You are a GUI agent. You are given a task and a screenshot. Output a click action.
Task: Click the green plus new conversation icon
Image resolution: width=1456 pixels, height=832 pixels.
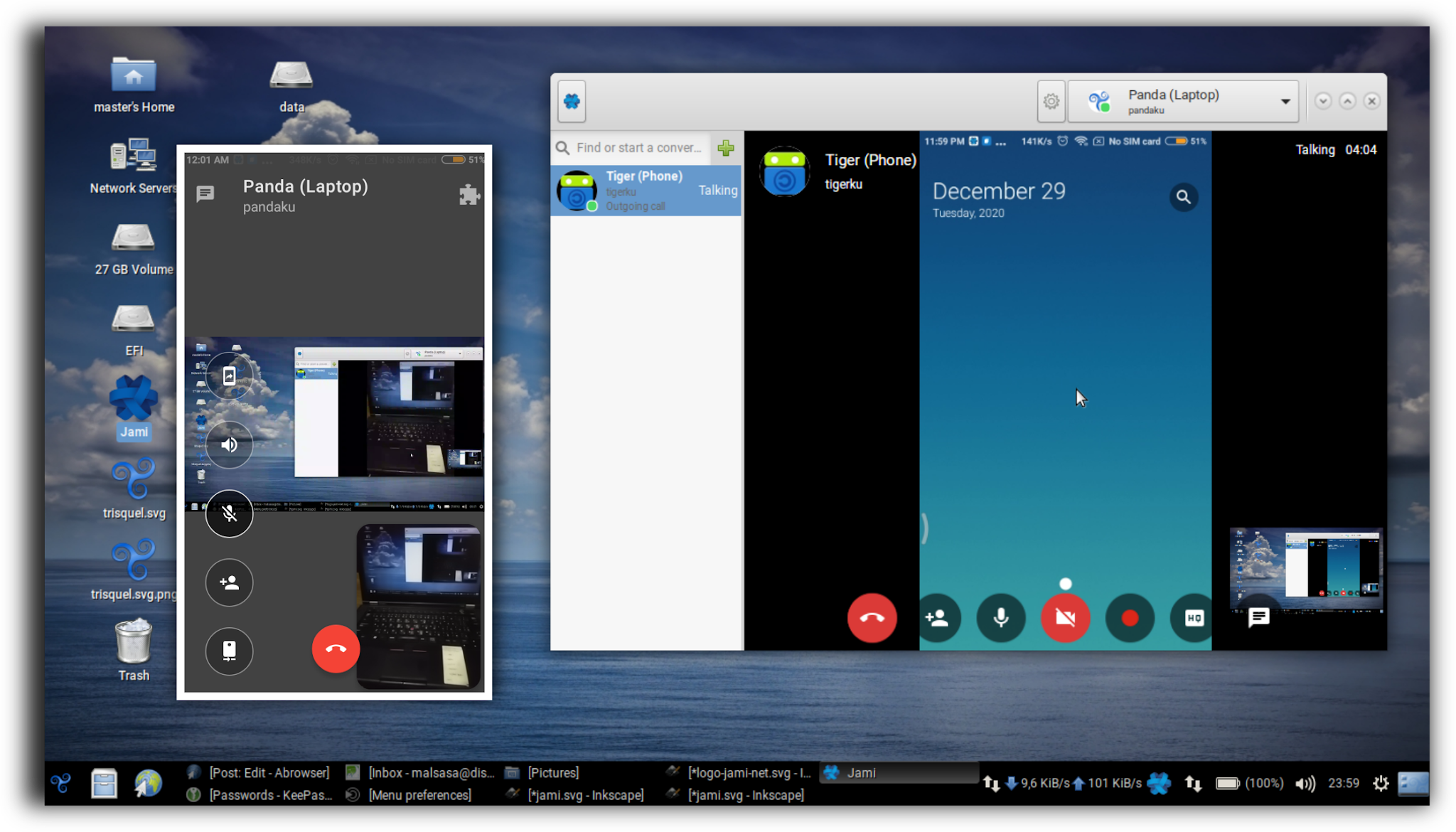coord(726,148)
